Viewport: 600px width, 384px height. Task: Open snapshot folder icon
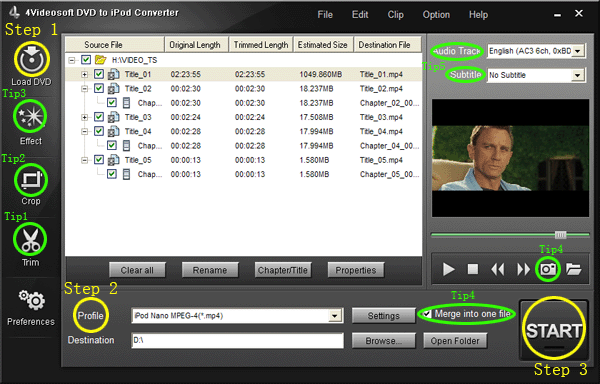(x=573, y=269)
